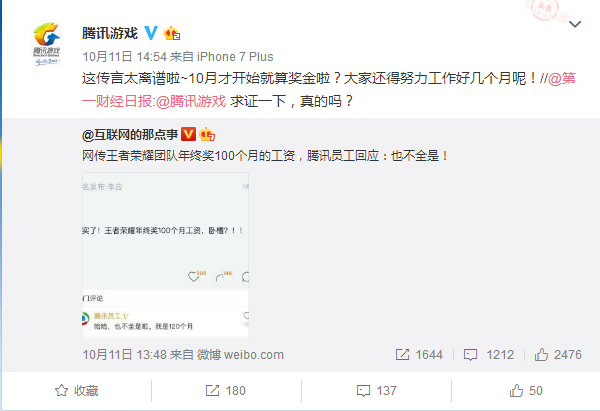
Task: Open the 10月11日 14:54 post timestamp
Action: pyautogui.click(x=125, y=57)
